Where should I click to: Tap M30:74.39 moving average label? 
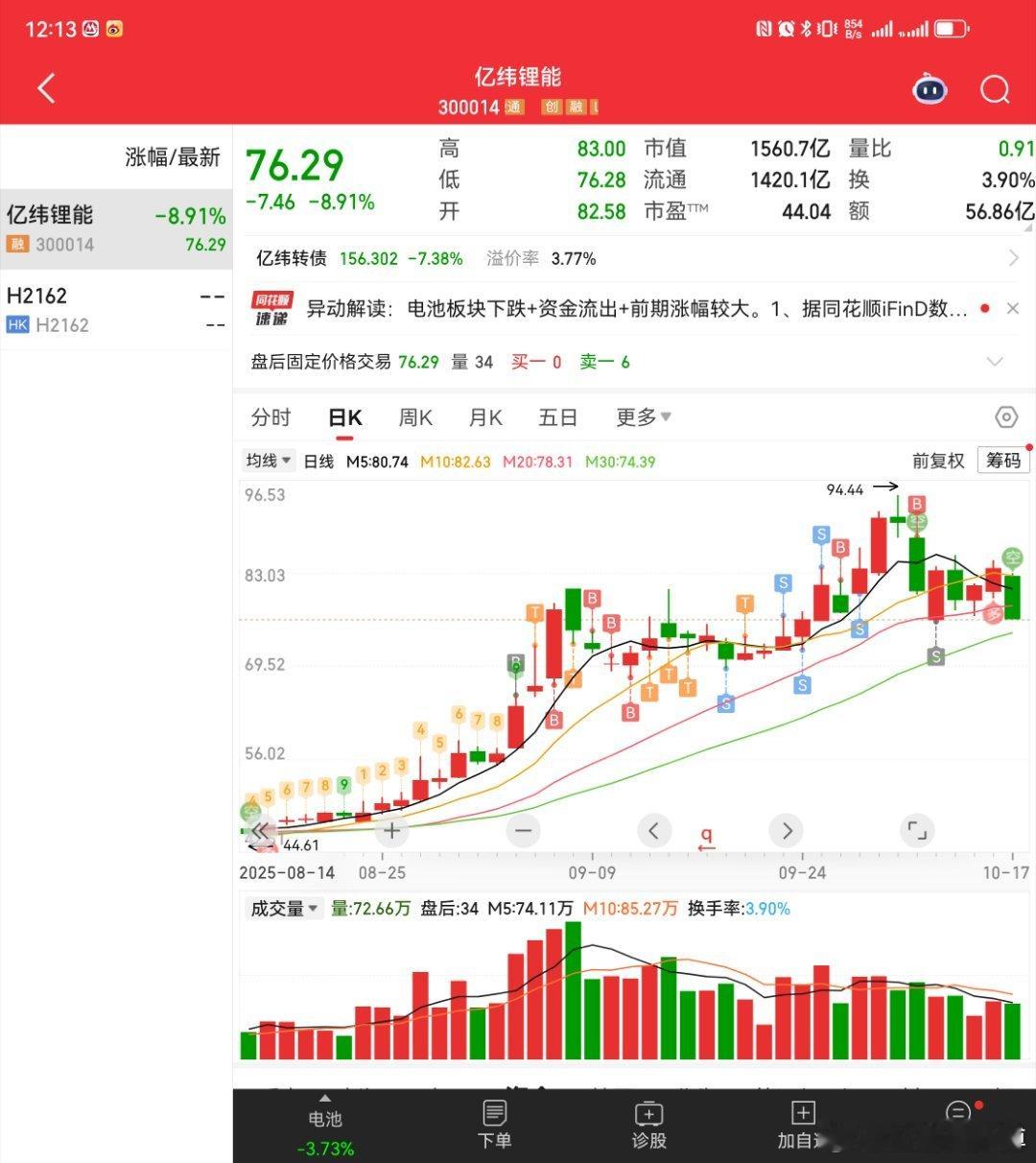point(620,462)
